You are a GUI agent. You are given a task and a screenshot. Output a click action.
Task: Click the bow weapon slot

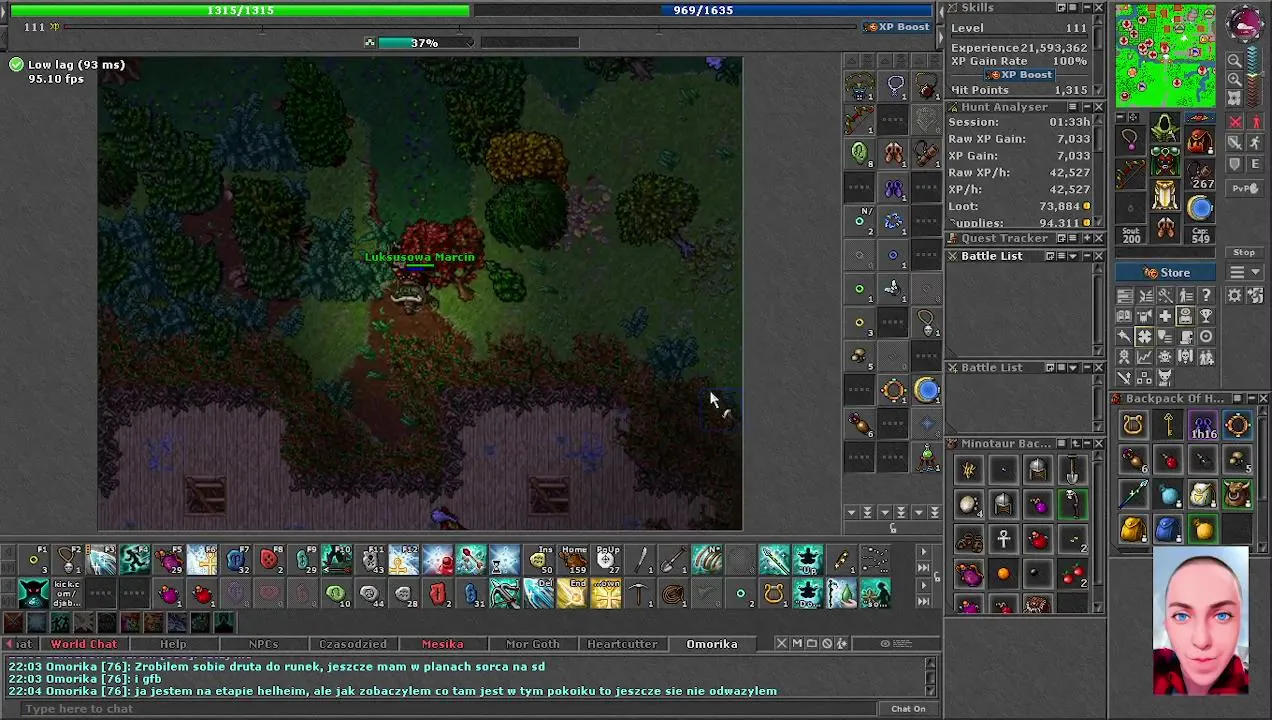(1130, 172)
